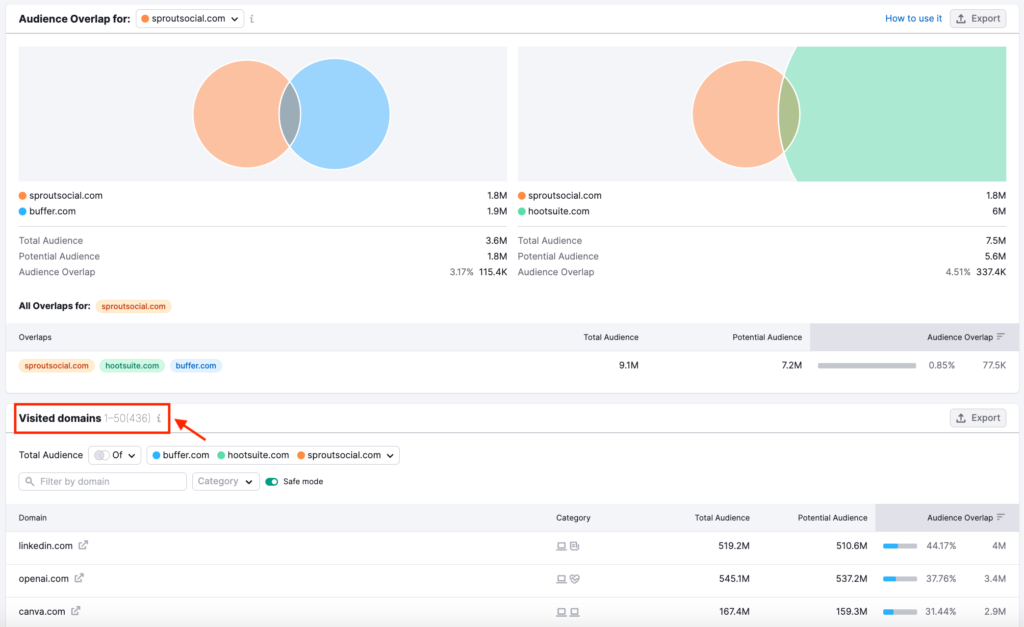Open linkedin.com external link icon
The width and height of the screenshot is (1024, 627).
pos(83,545)
